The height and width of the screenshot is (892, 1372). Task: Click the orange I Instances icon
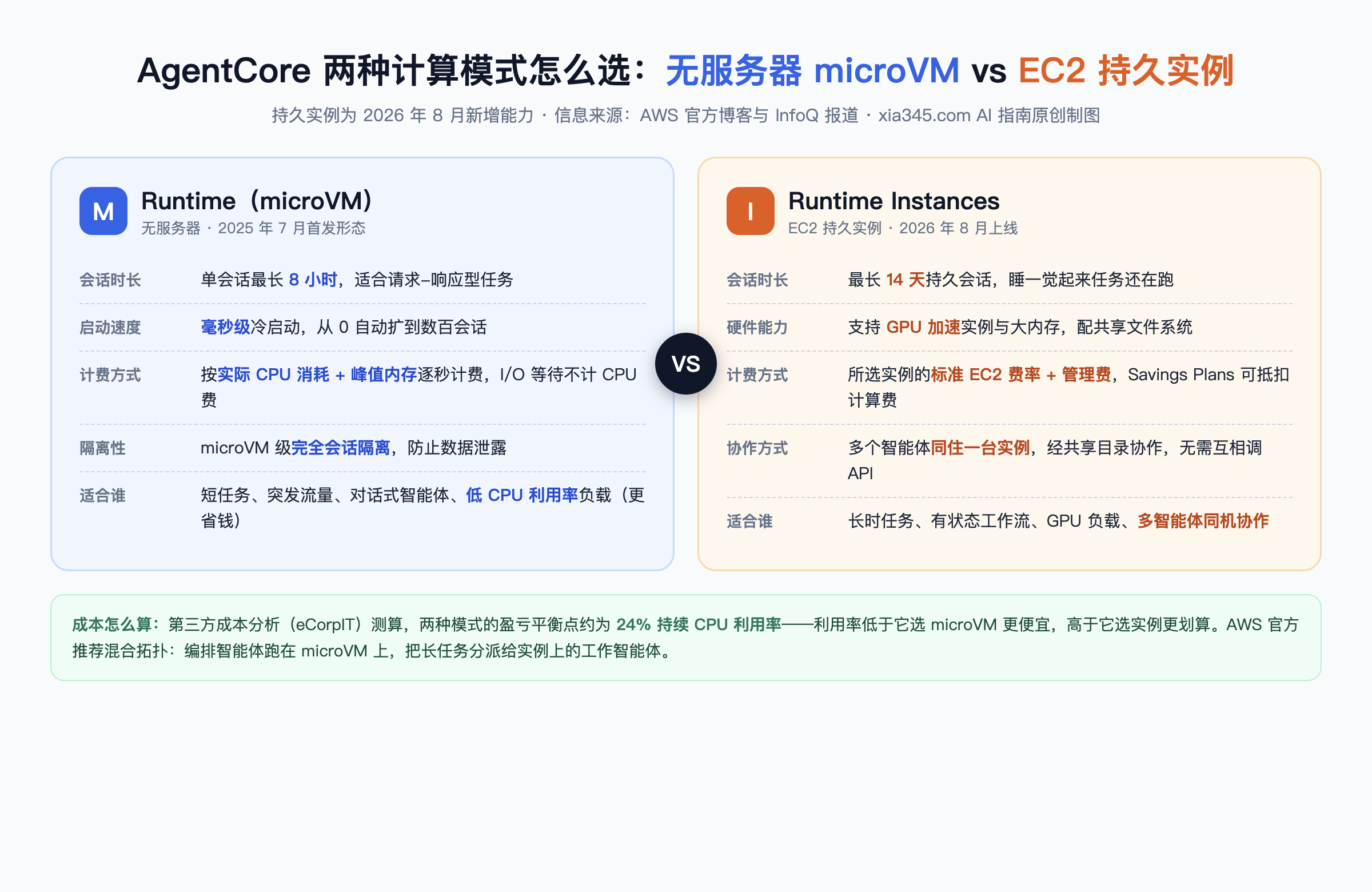pos(750,211)
